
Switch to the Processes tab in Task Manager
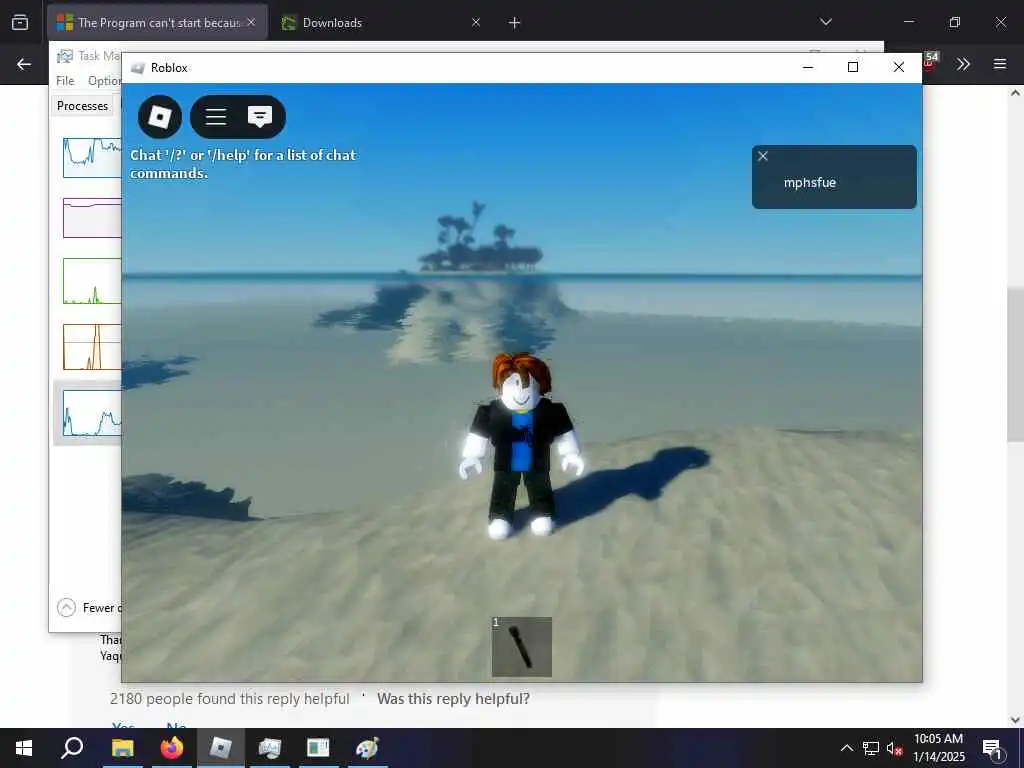pos(82,106)
